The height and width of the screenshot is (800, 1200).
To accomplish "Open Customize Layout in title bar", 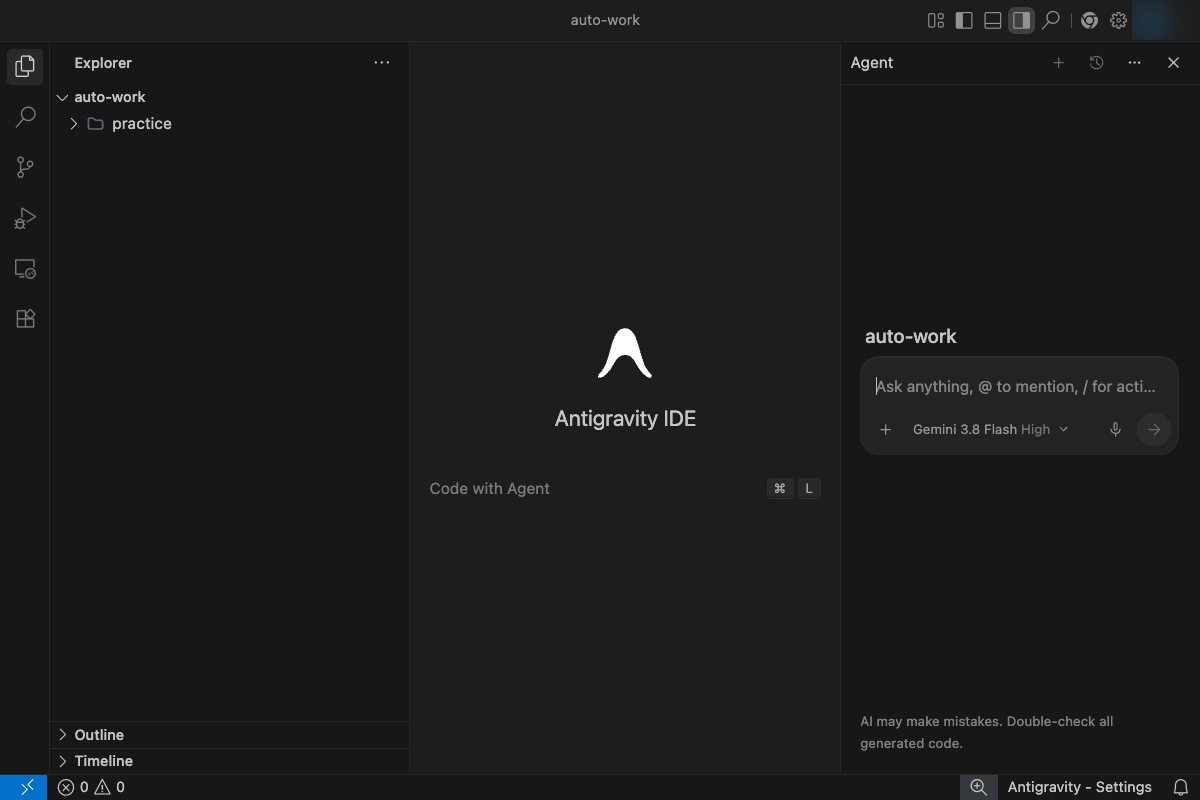I will pos(936,20).
